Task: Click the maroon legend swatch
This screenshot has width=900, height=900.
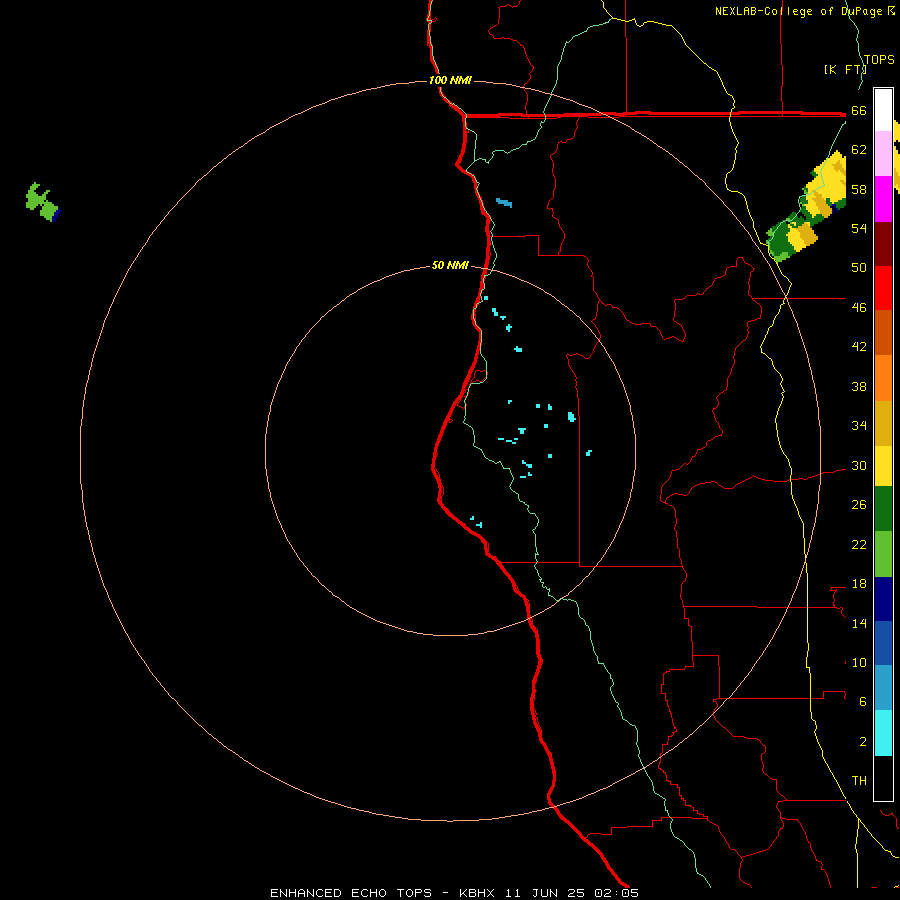Action: tap(883, 243)
